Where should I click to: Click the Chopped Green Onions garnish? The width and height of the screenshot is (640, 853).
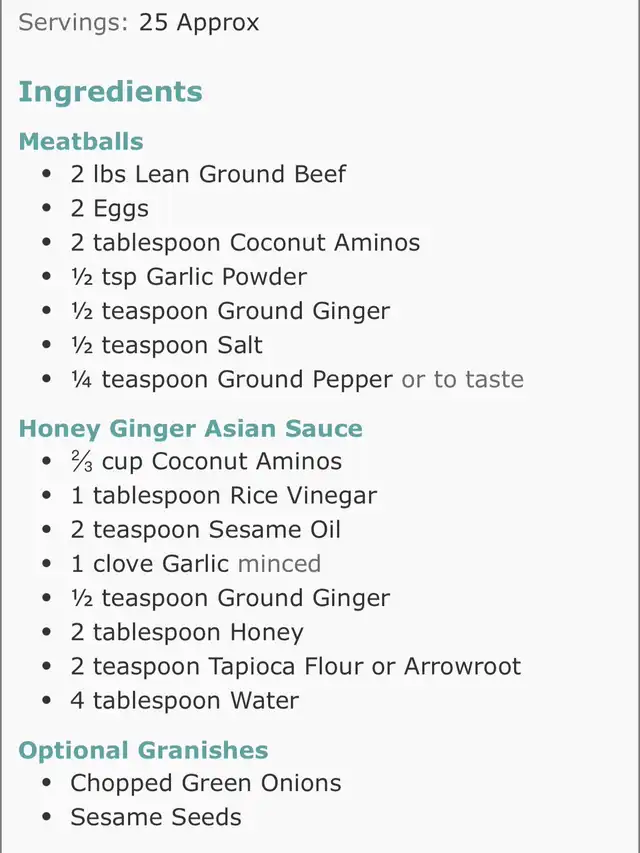click(x=206, y=783)
